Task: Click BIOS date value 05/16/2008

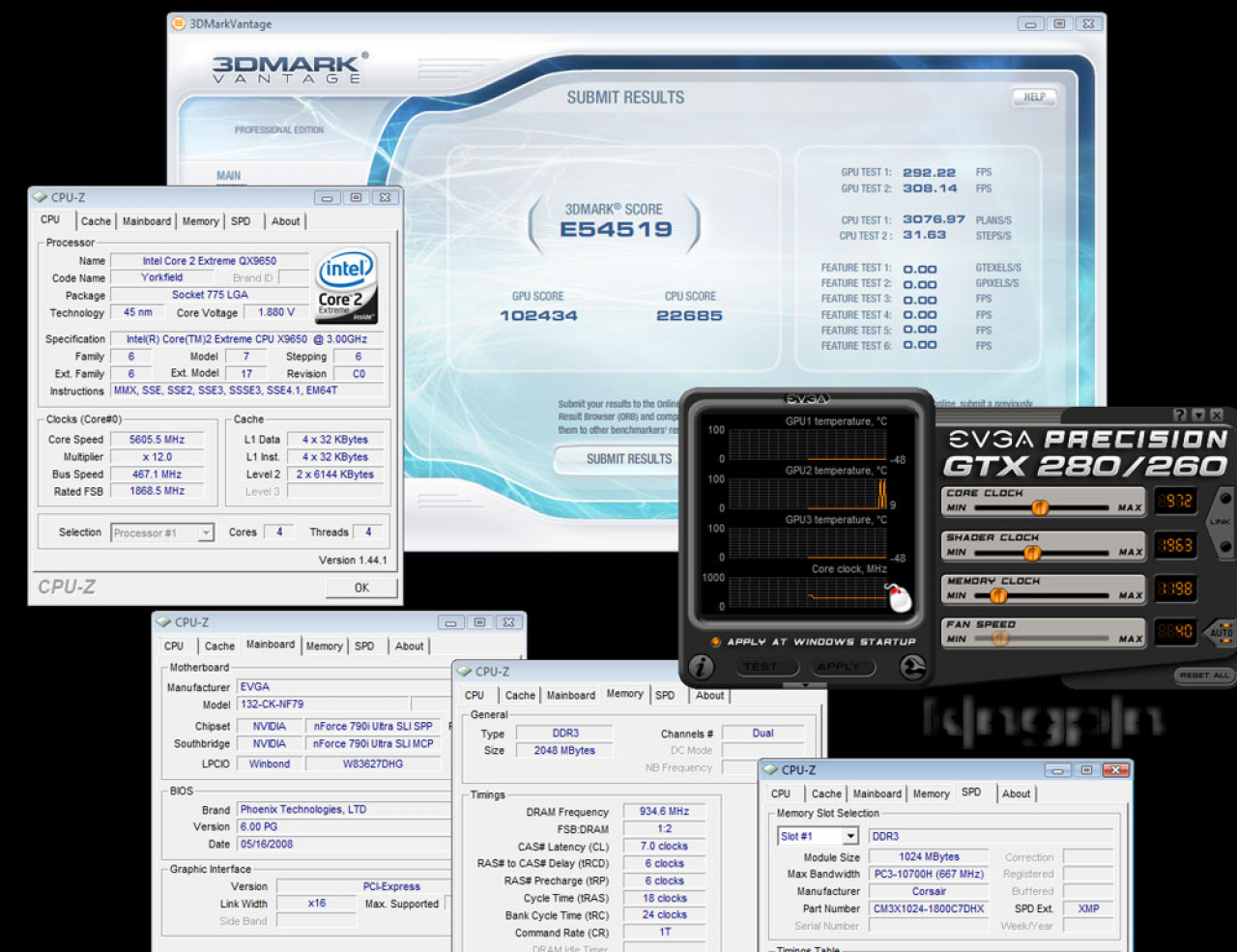Action: [x=344, y=845]
